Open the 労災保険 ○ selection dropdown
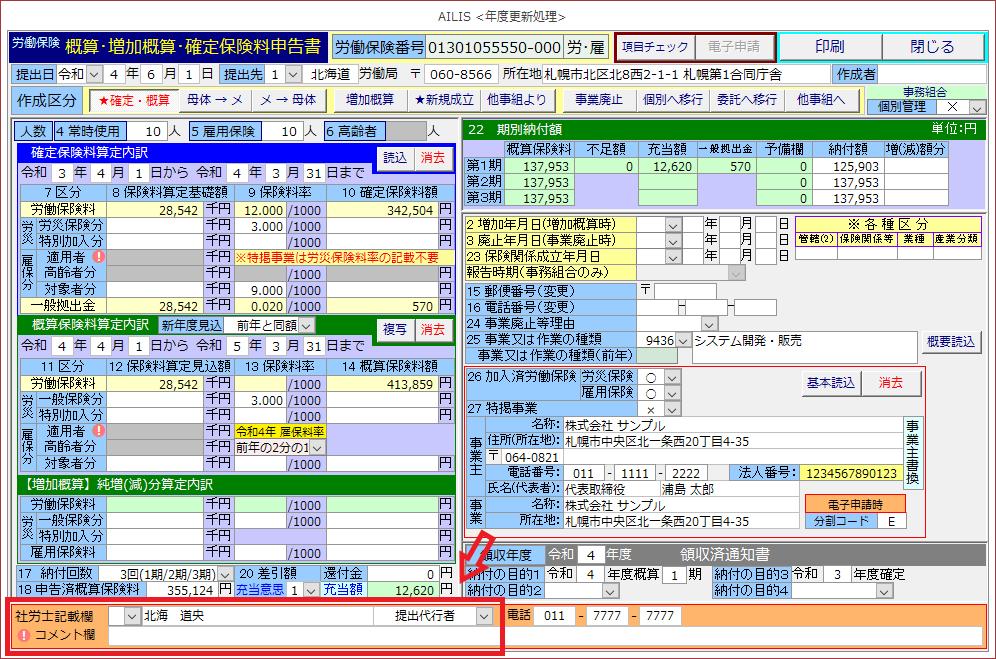Viewport: 996px width, 659px height. click(x=672, y=377)
